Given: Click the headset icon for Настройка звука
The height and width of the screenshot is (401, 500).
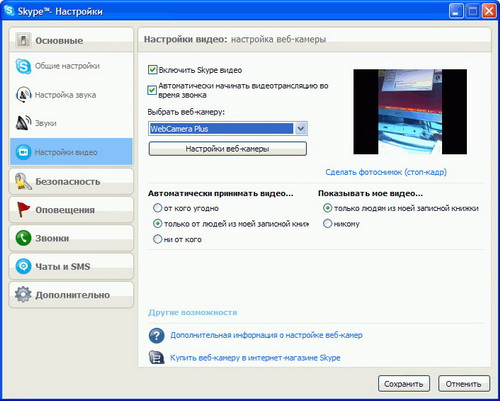Looking at the screenshot, I should pos(23,95).
